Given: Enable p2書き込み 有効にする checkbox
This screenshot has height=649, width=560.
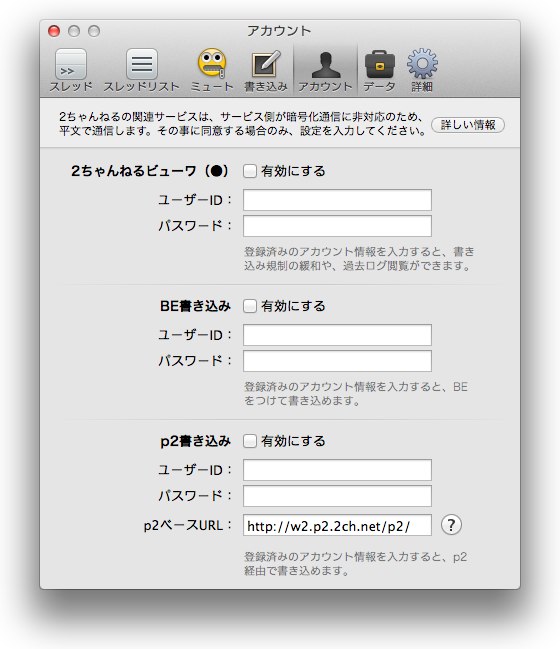Looking at the screenshot, I should coord(250,441).
